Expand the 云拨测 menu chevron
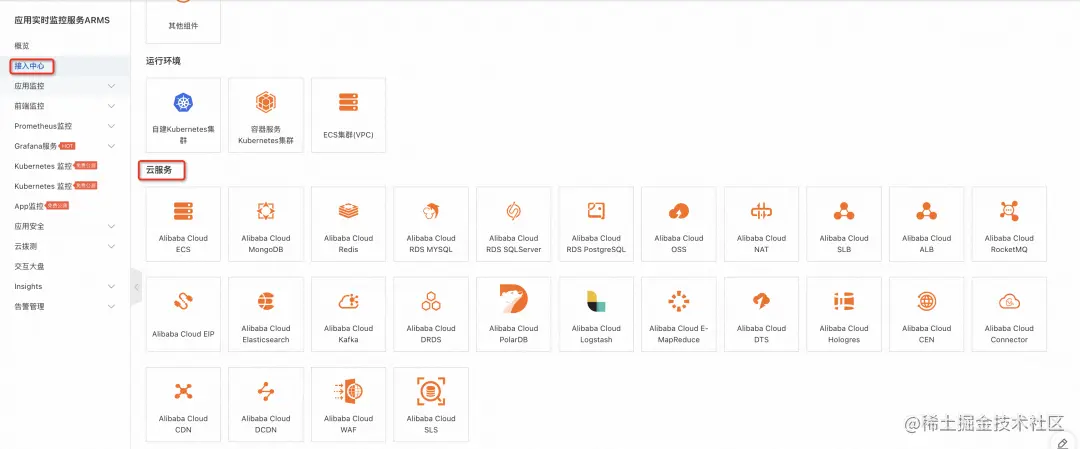The width and height of the screenshot is (1080, 449). point(112,246)
